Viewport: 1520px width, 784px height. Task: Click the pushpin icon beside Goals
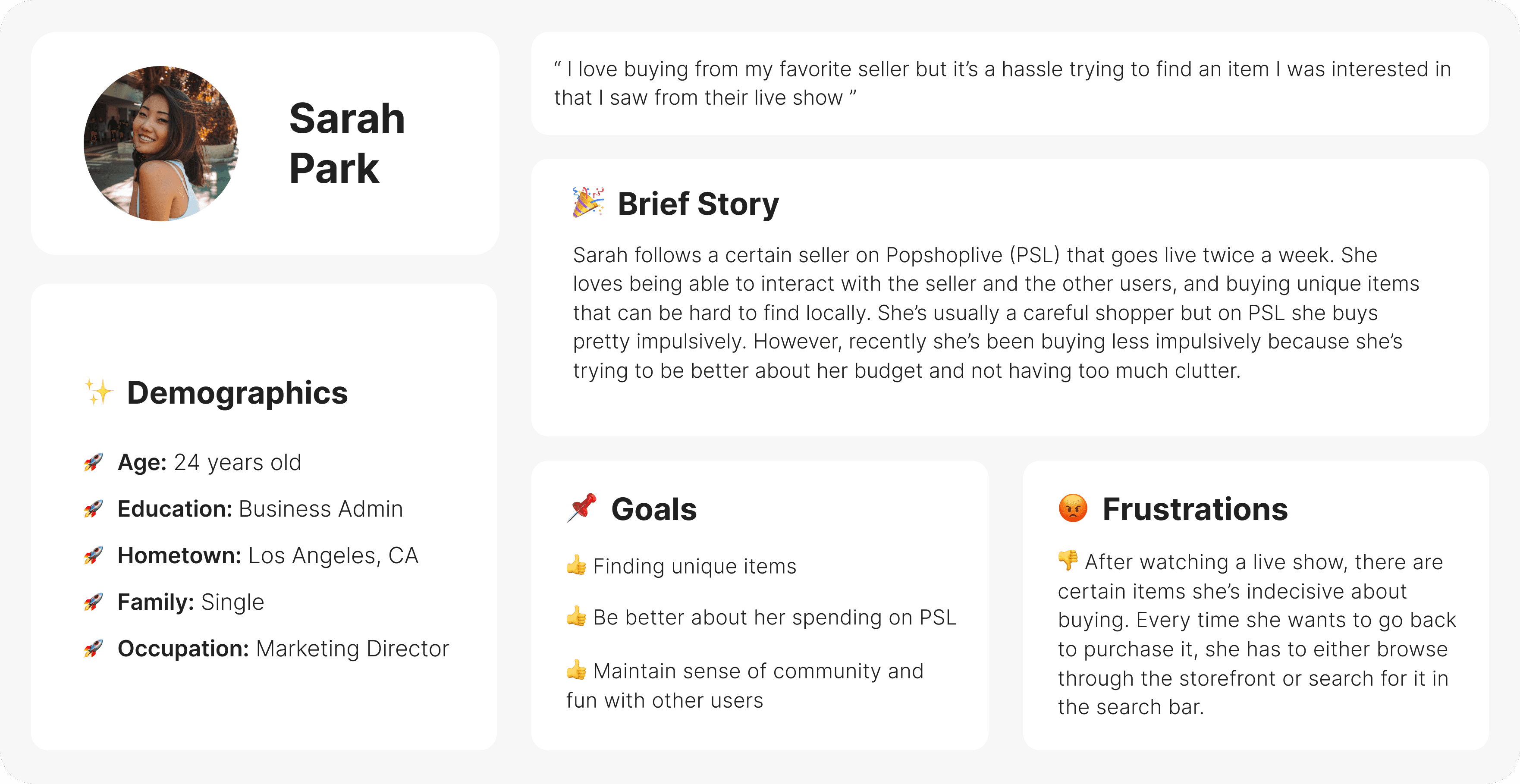[x=582, y=508]
